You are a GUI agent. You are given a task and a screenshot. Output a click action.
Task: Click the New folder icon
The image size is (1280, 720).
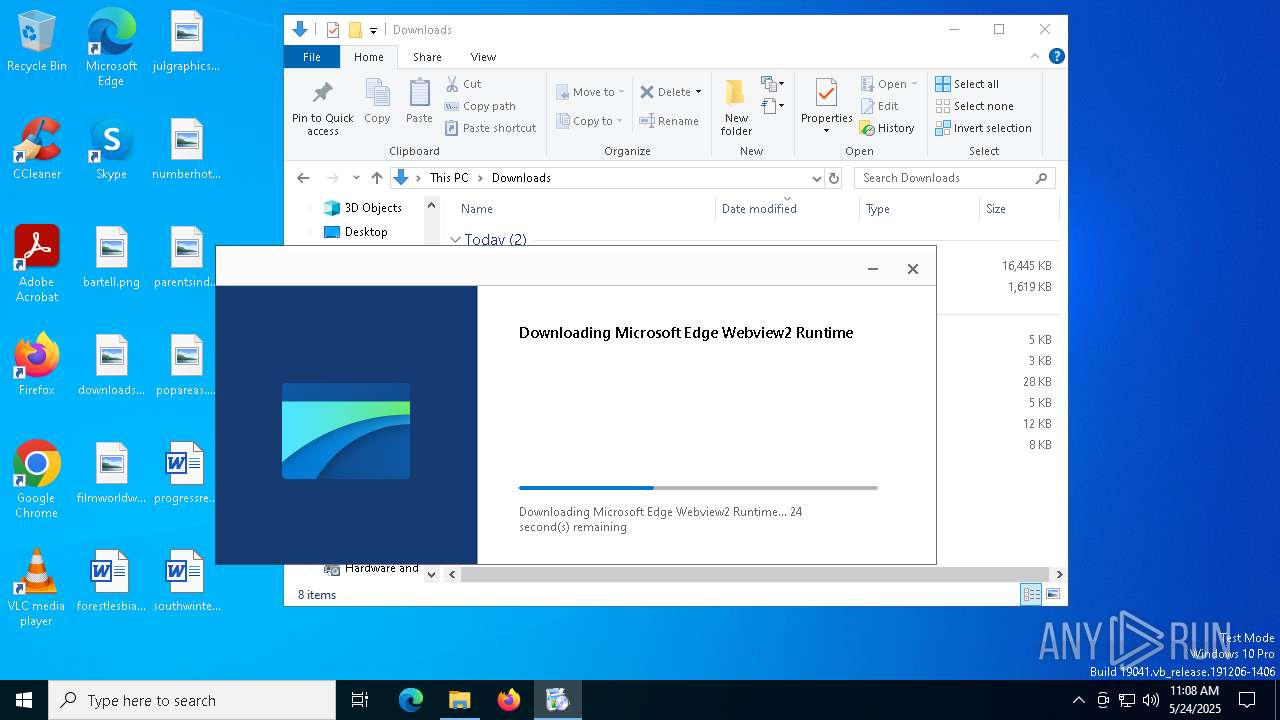736,108
